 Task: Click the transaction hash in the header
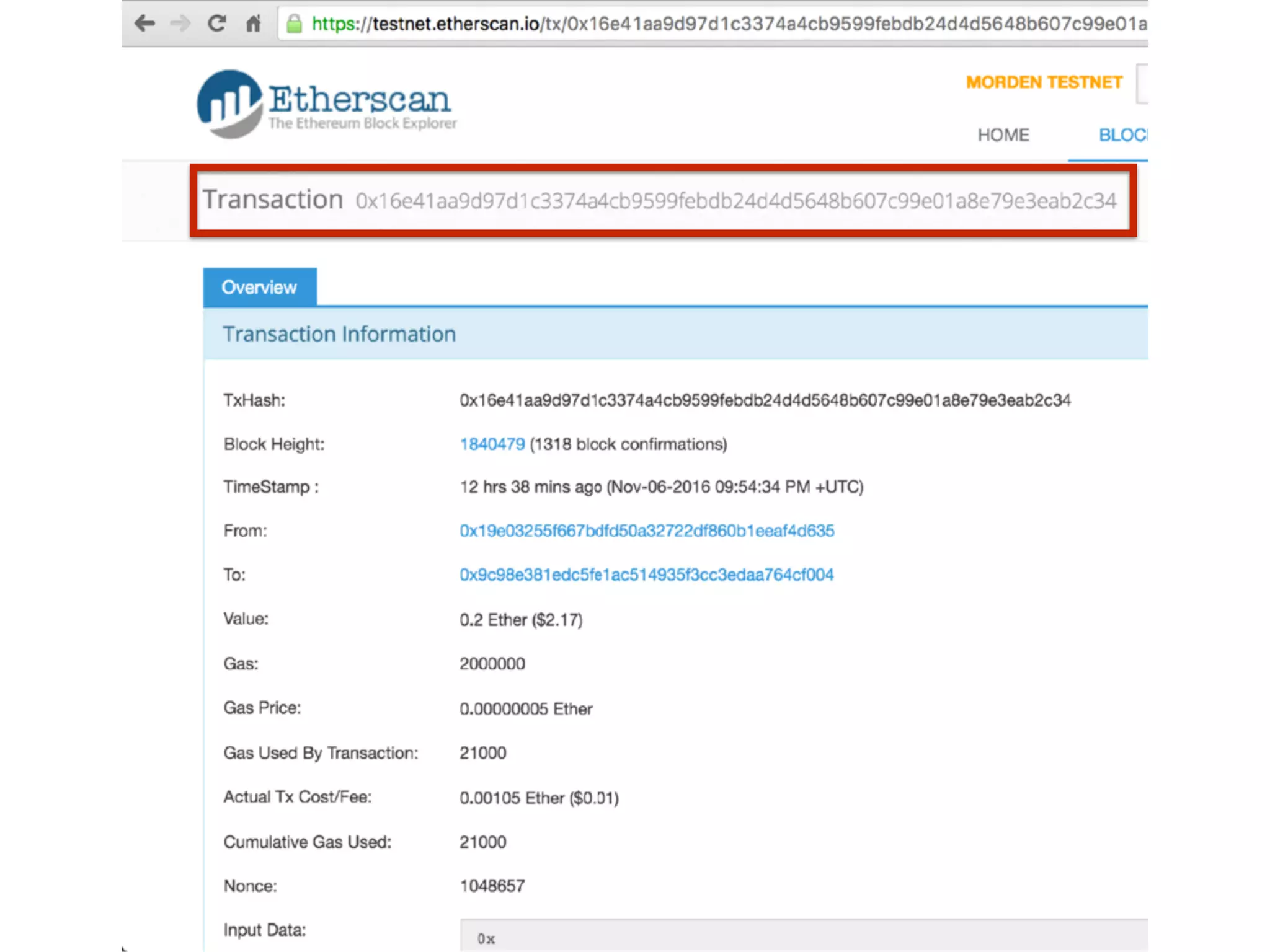(x=735, y=201)
